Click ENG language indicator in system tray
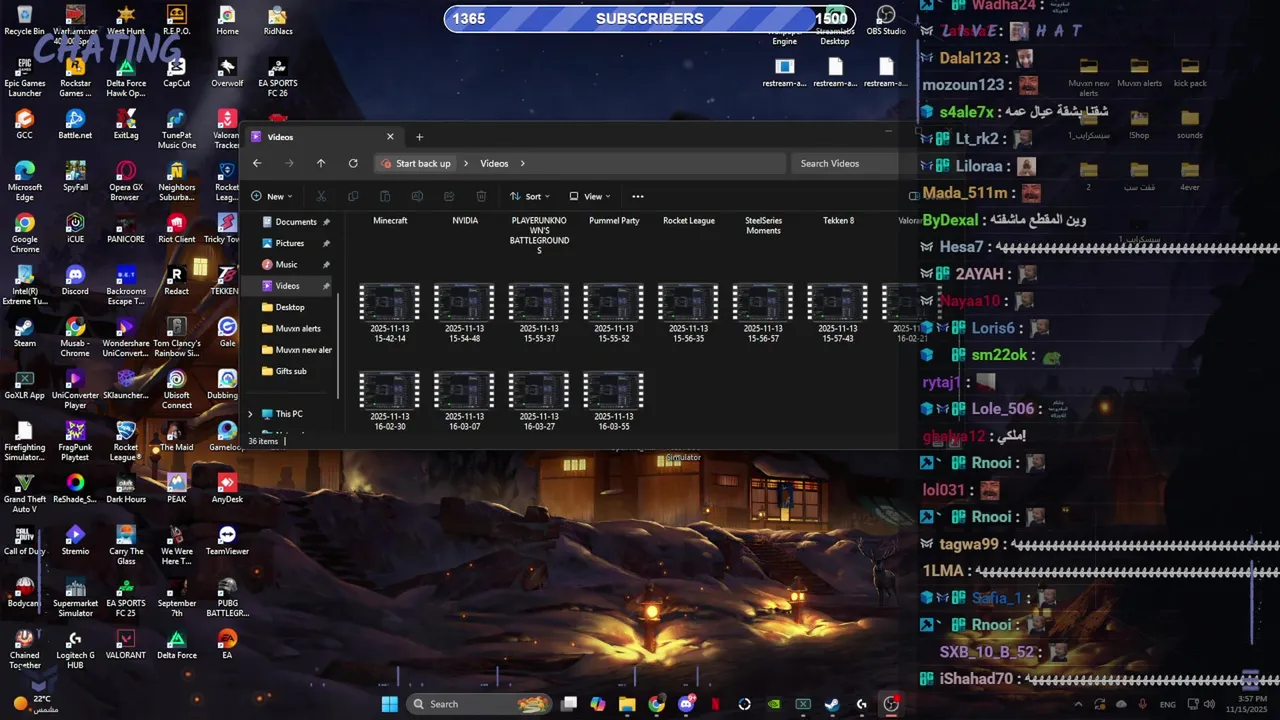 coord(1167,704)
